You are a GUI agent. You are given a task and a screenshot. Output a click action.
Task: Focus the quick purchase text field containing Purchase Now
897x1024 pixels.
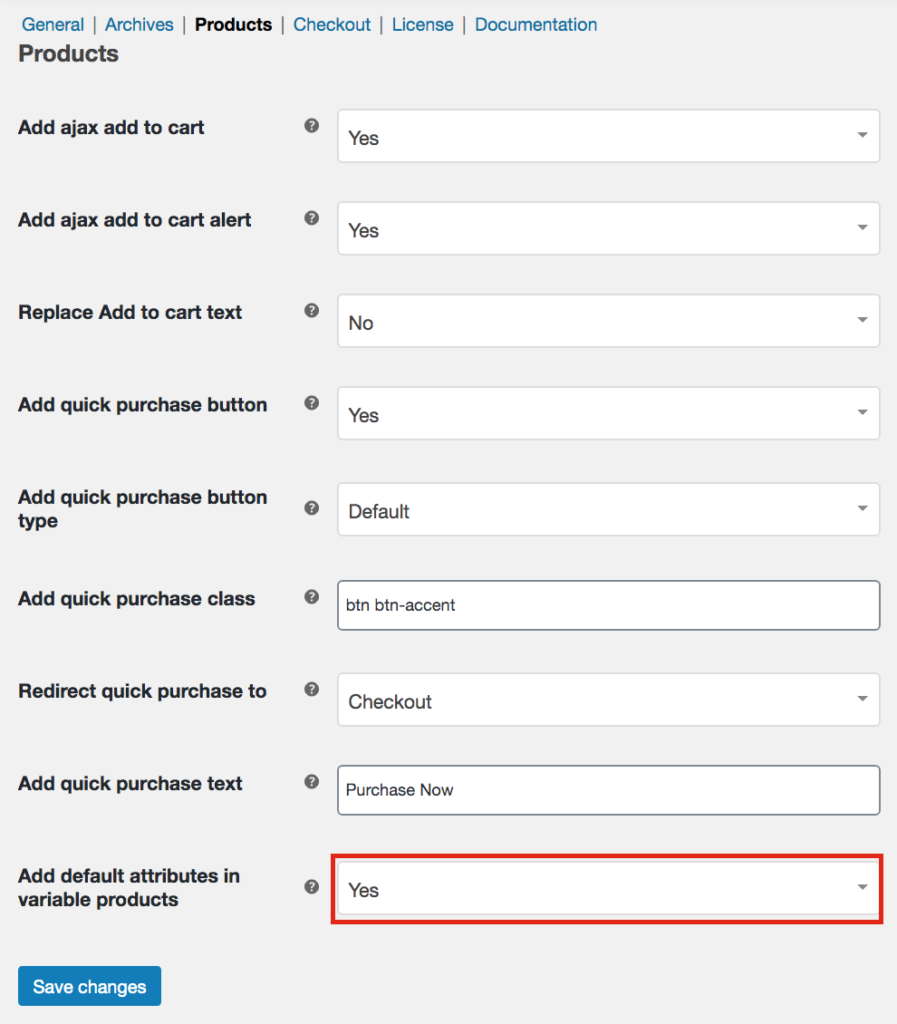coord(608,790)
